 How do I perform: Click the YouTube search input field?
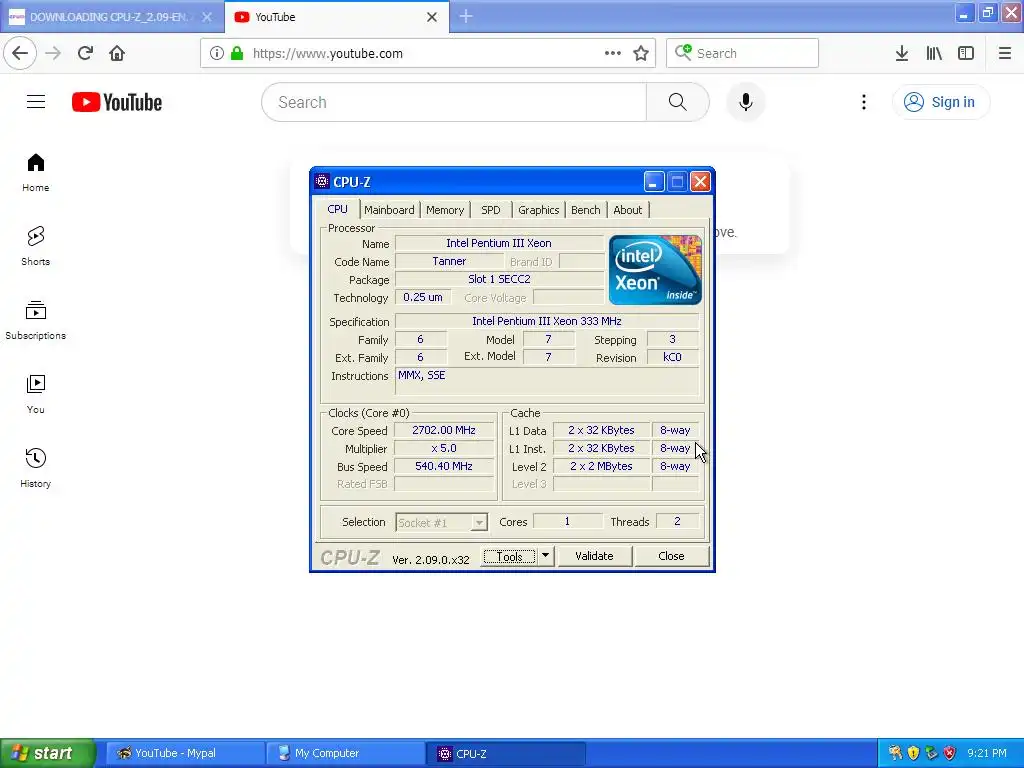[454, 102]
